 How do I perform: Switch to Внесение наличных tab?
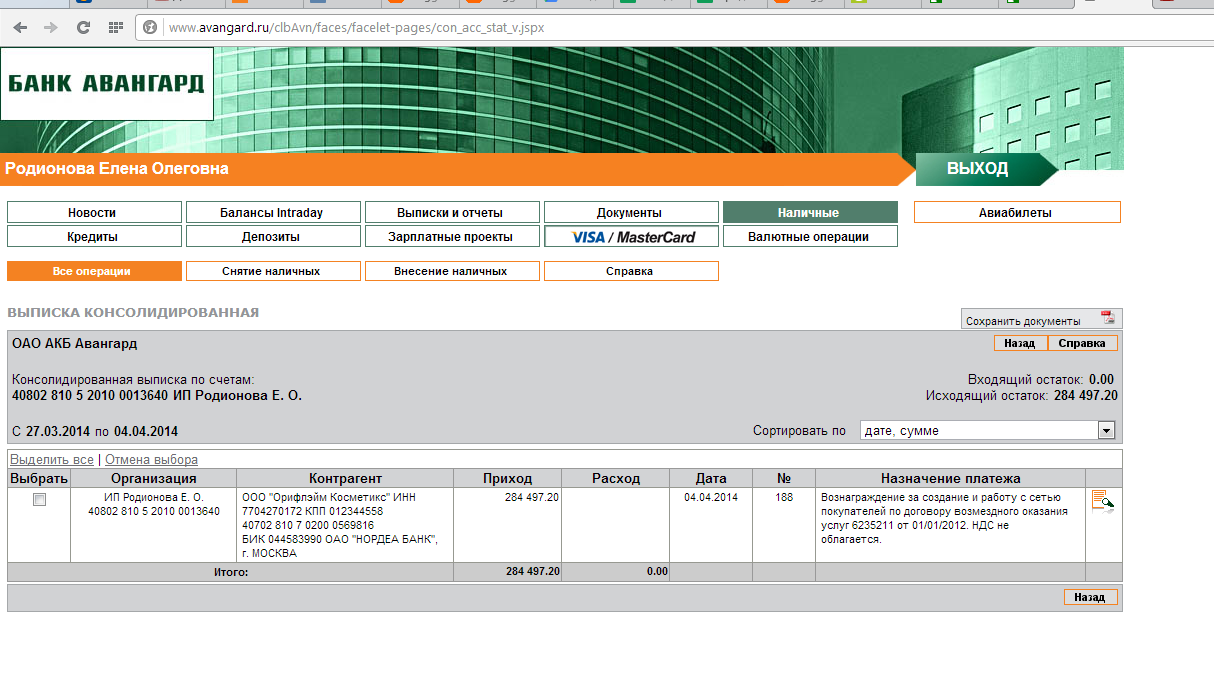[452, 271]
